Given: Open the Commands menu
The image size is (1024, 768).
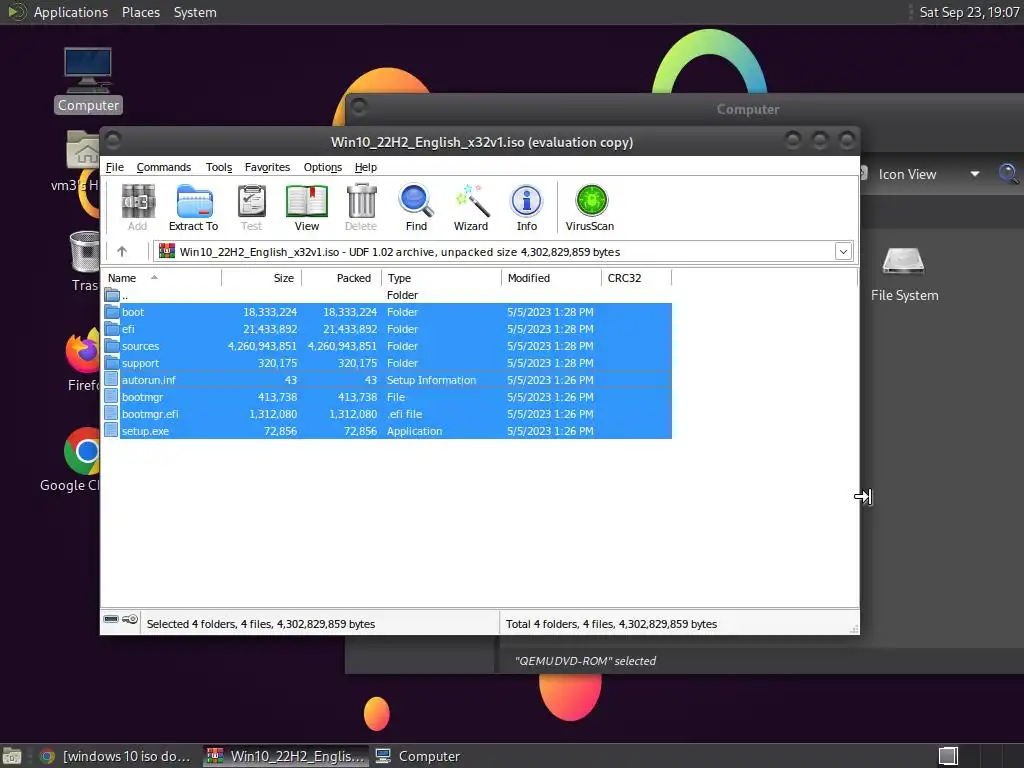Looking at the screenshot, I should (164, 167).
